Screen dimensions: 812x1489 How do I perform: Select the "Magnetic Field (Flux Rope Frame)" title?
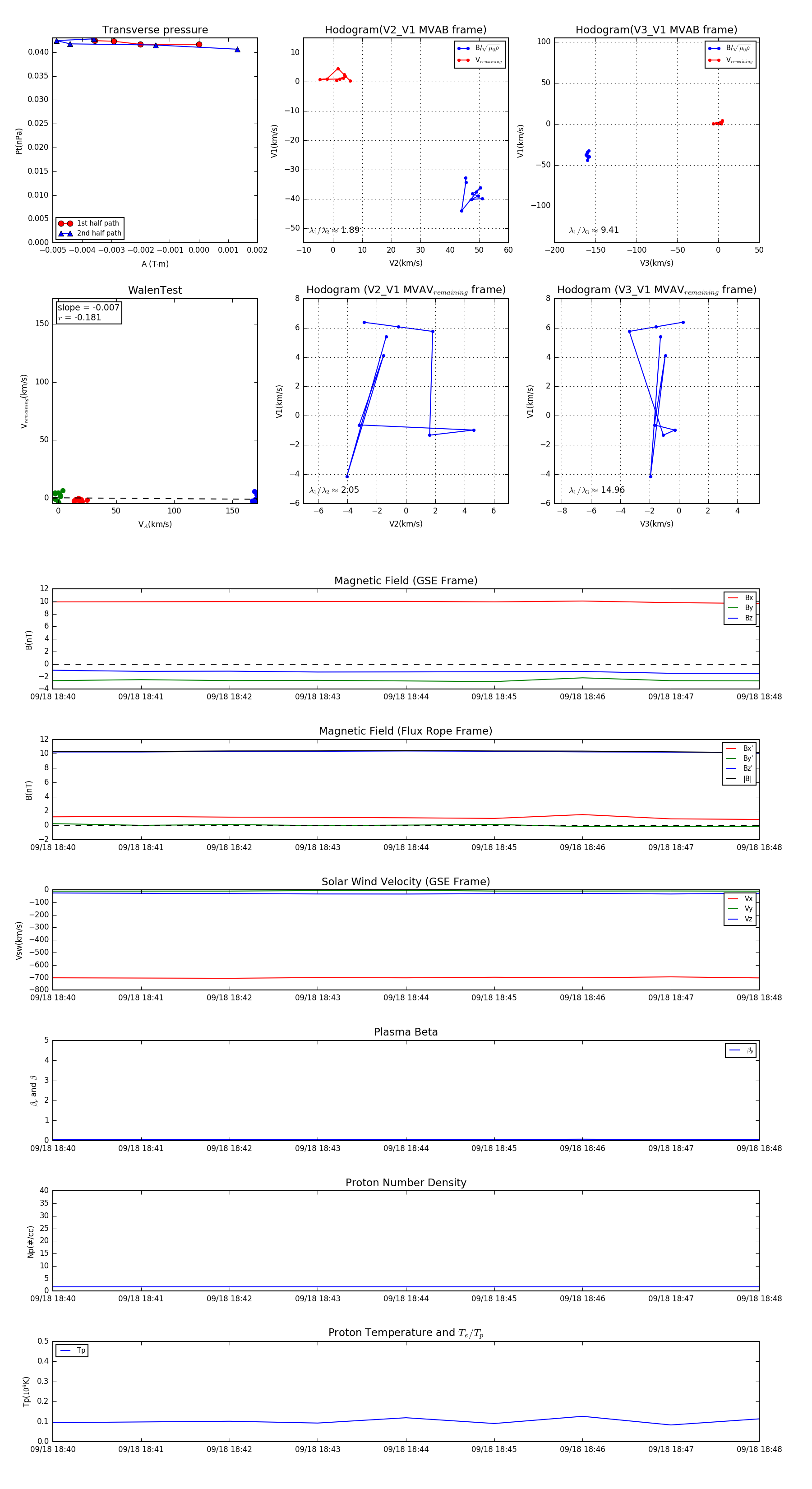(x=406, y=731)
